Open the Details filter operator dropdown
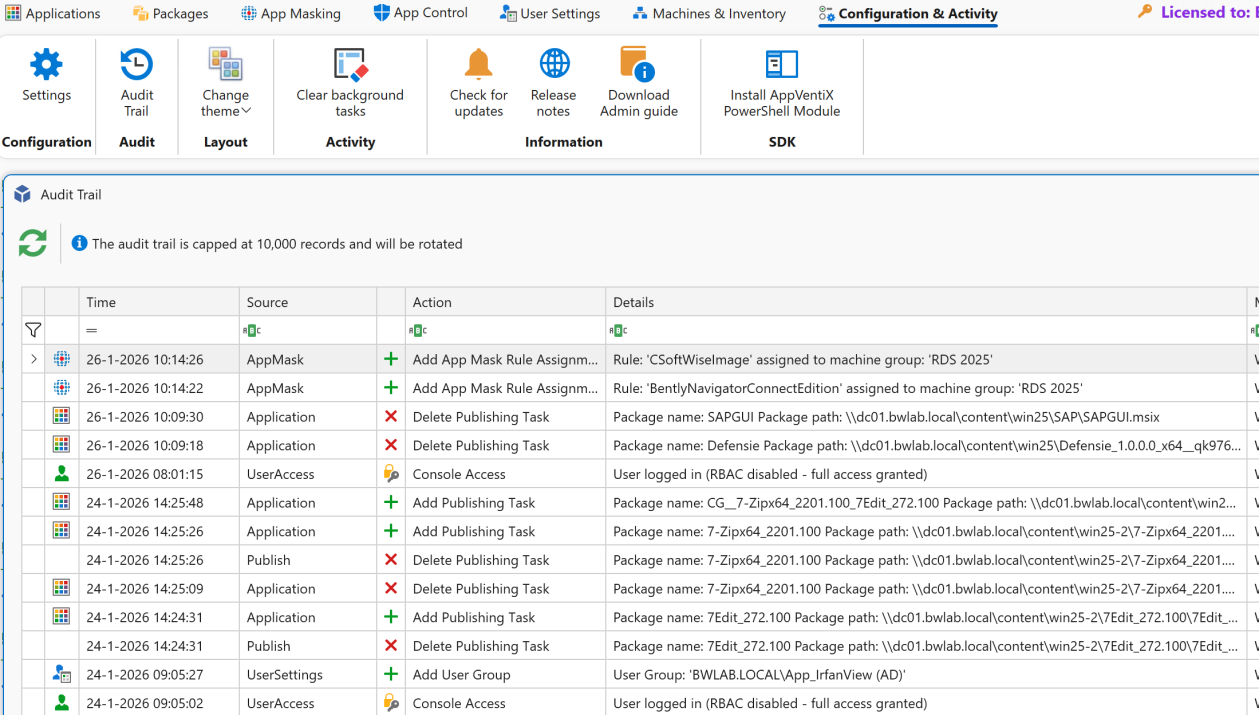 pos(618,330)
